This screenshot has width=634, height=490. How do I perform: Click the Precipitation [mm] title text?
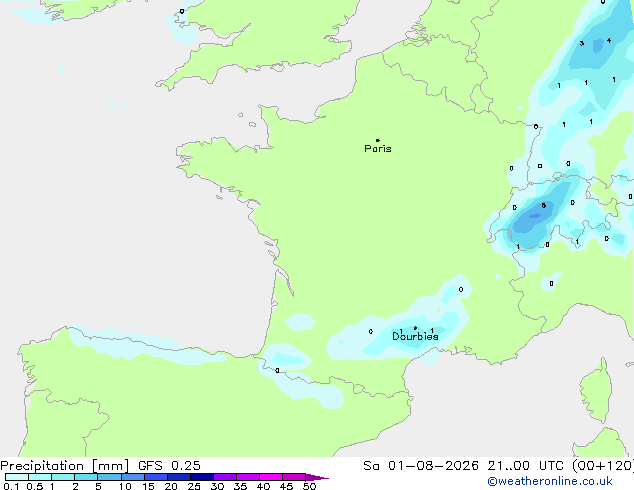(x=65, y=466)
